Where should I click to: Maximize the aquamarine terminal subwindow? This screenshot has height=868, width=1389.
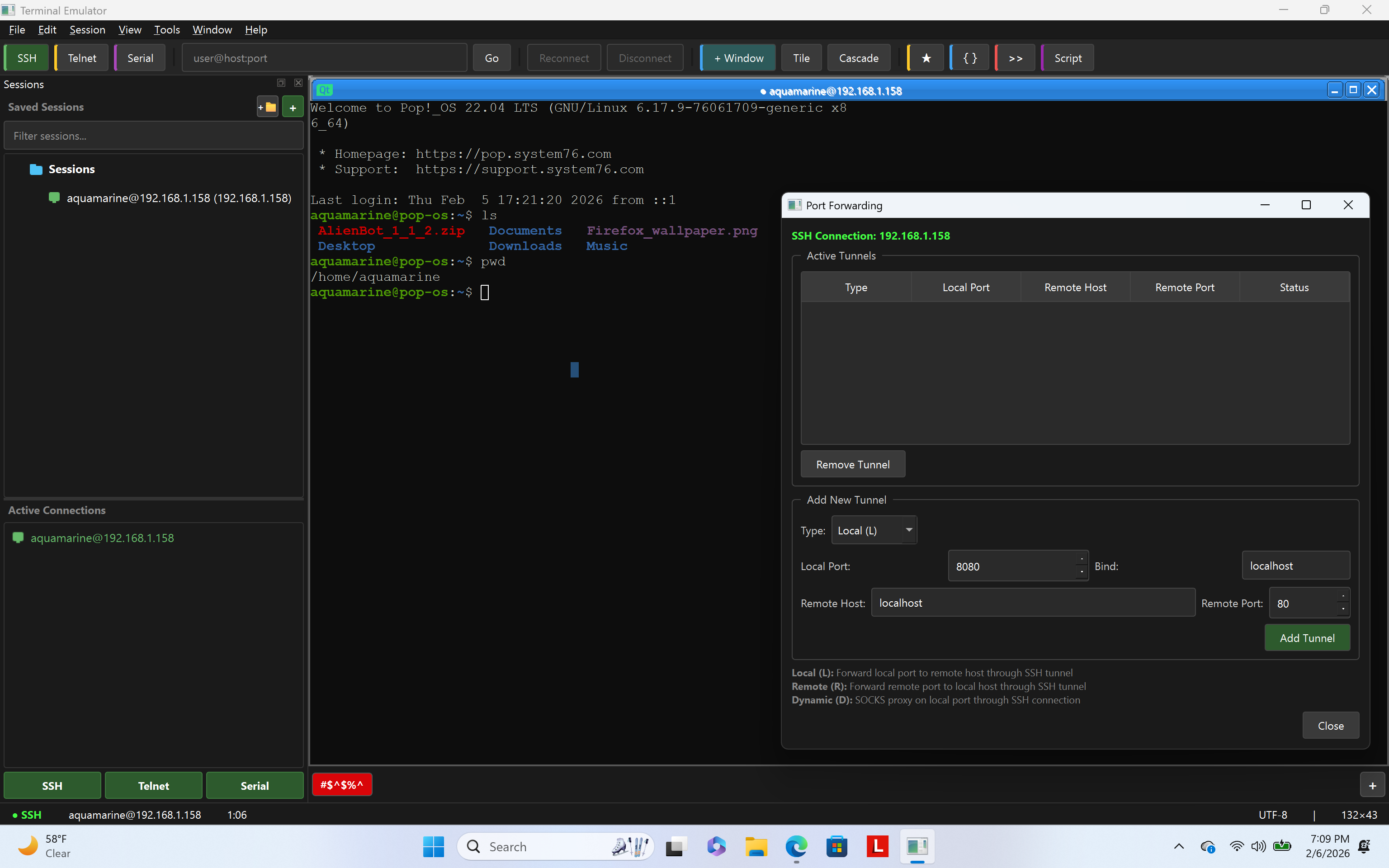pos(1353,90)
